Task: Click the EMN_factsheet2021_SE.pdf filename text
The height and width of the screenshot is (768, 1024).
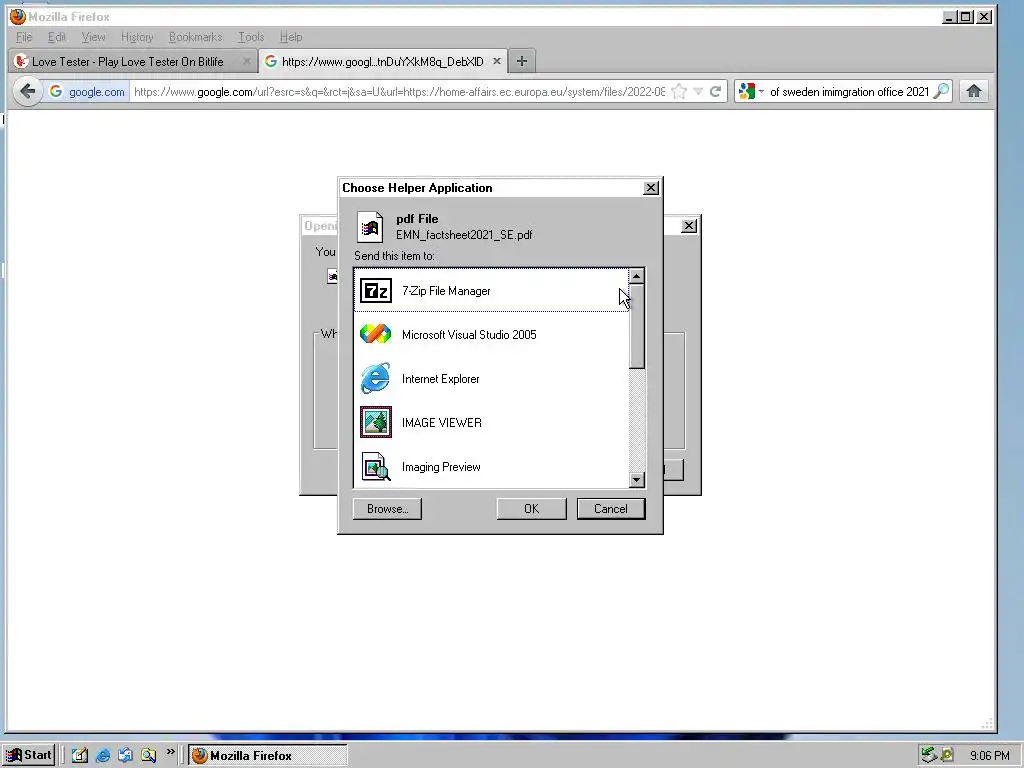Action: point(464,234)
